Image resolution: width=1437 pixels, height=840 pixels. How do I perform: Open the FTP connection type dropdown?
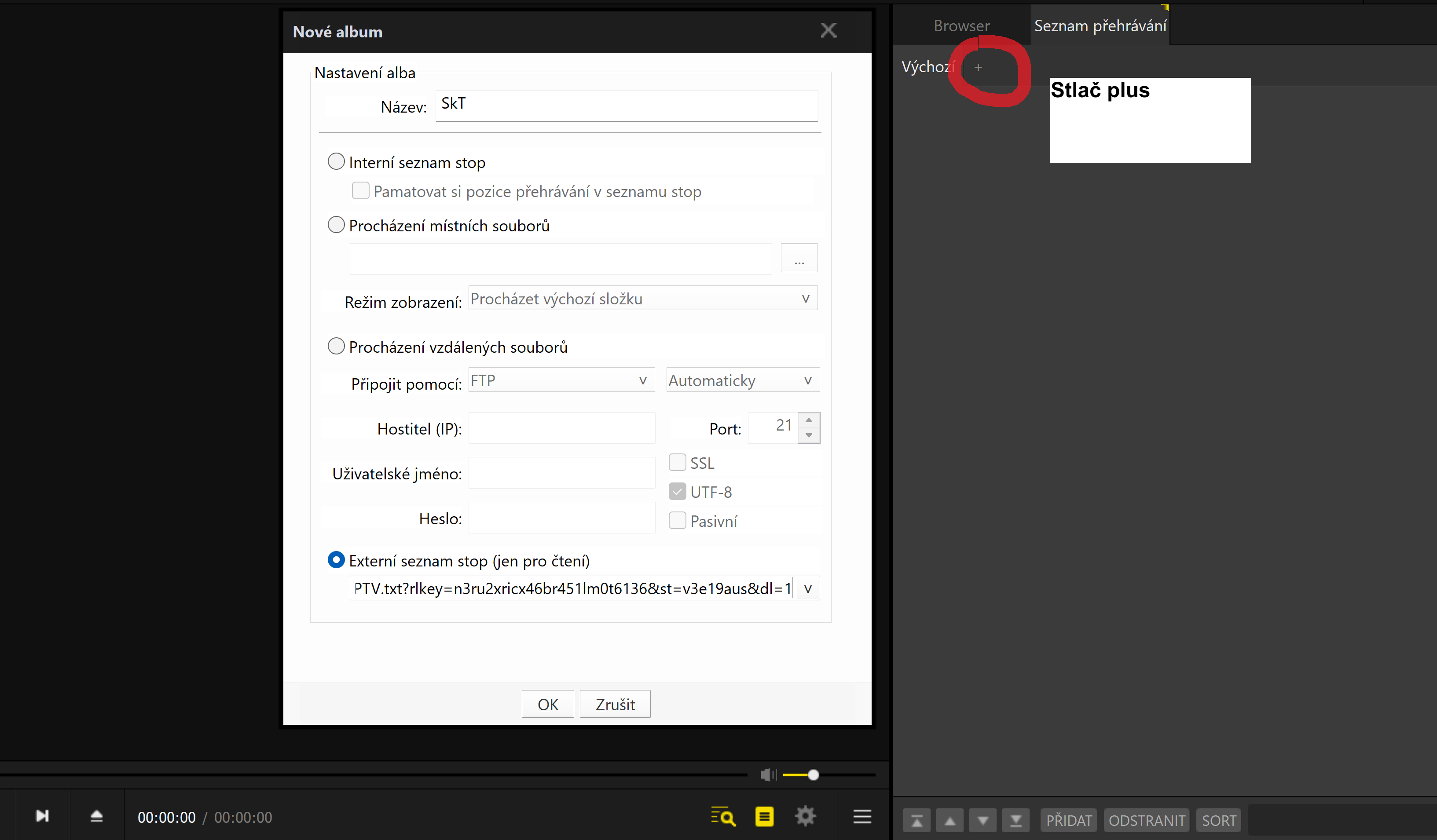click(x=642, y=380)
